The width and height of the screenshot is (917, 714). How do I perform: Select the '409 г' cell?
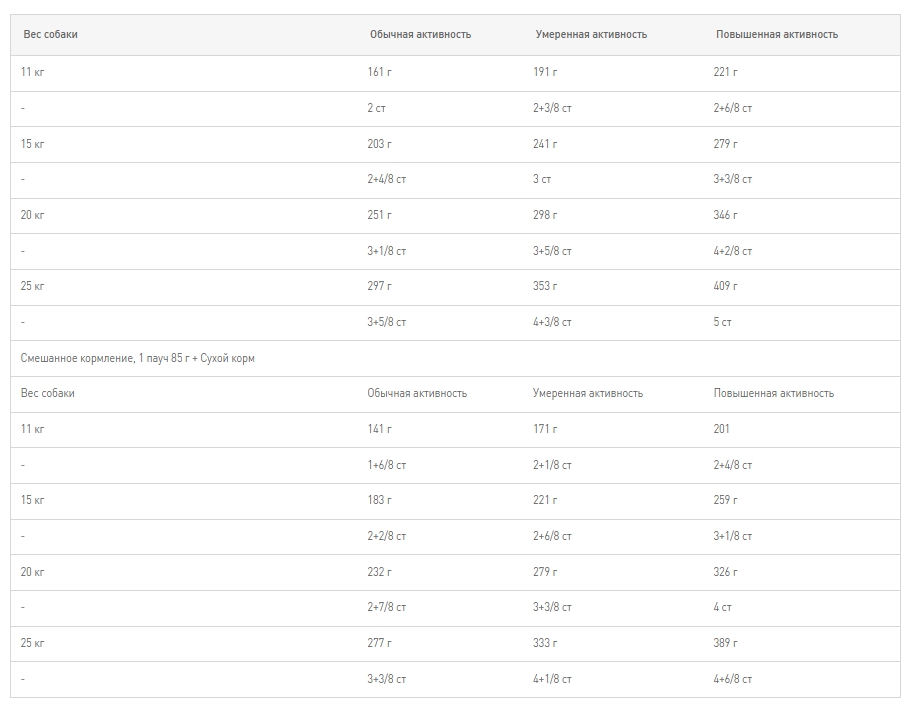(x=725, y=286)
